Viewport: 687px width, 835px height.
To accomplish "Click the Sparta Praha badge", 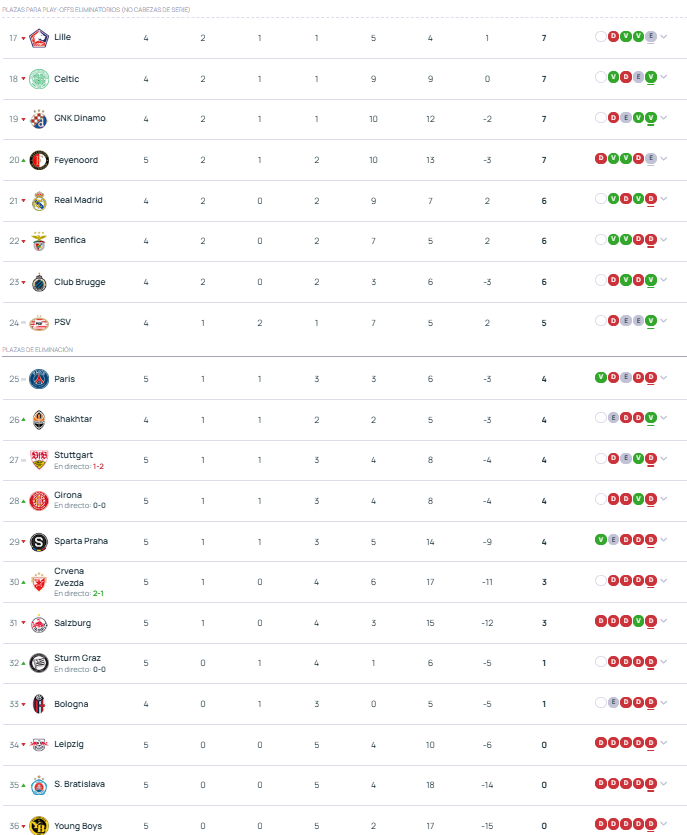I will click(39, 542).
